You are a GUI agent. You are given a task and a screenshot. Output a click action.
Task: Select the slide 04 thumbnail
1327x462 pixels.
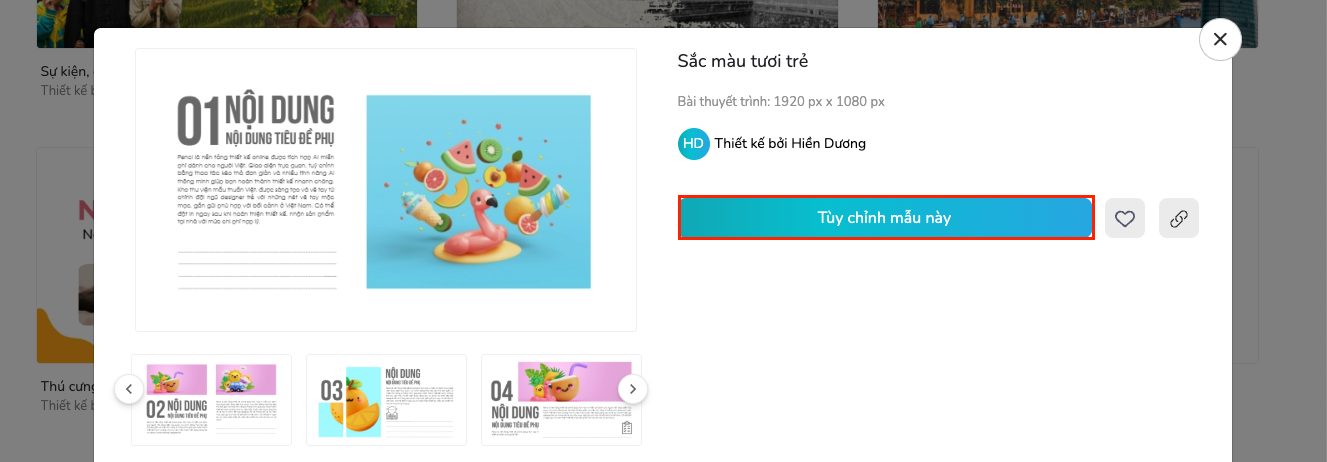(561, 399)
